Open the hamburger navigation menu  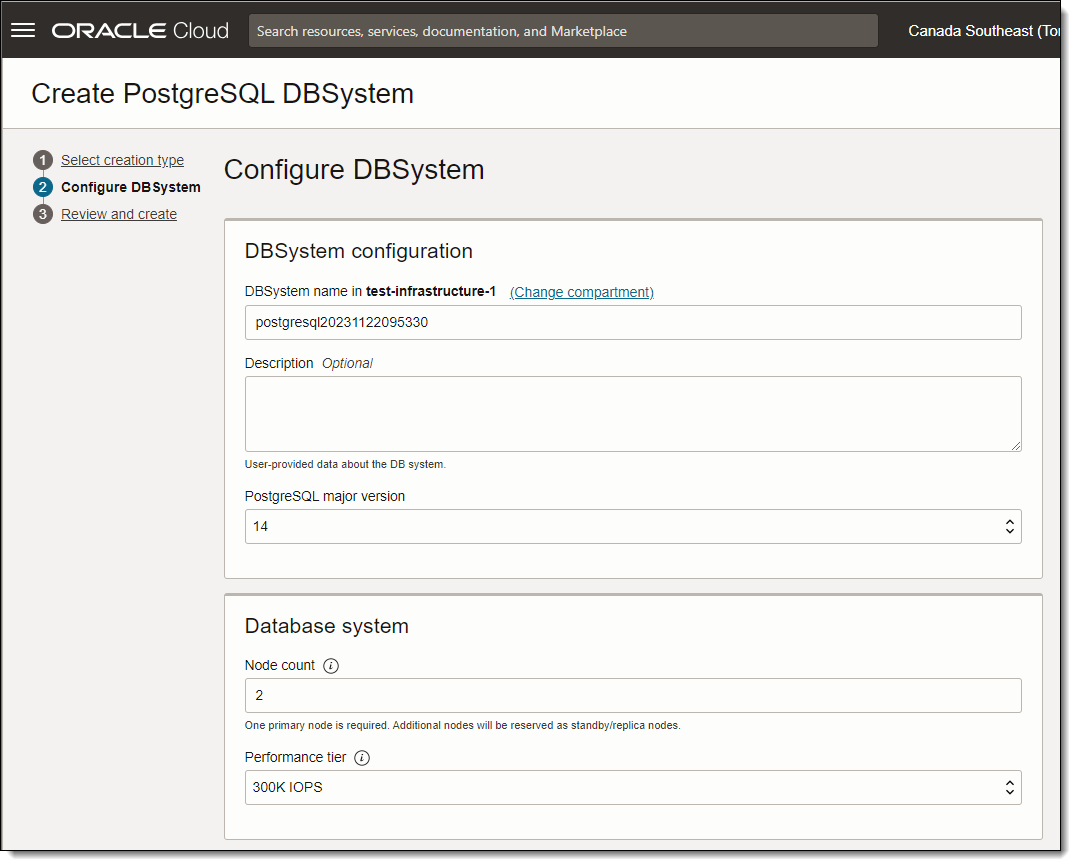pos(23,30)
